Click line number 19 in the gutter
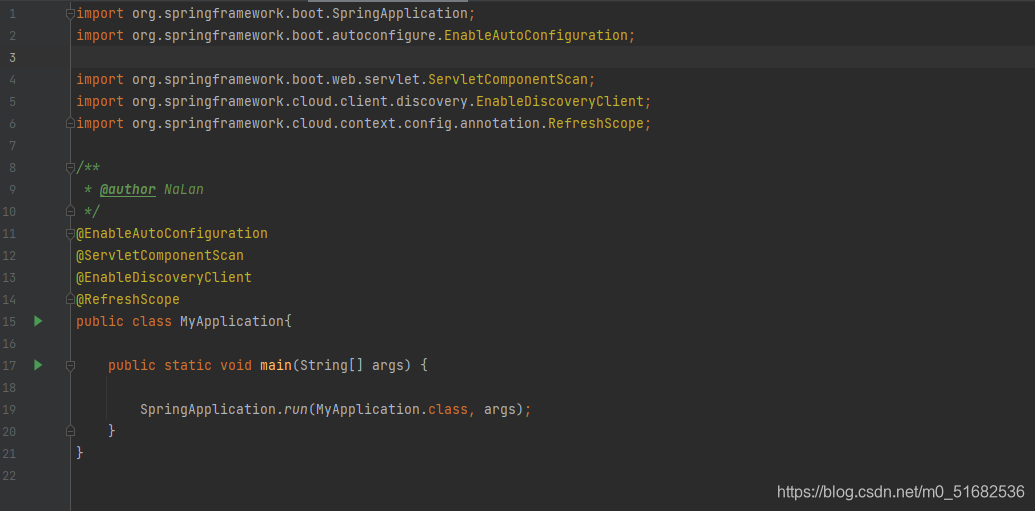This screenshot has width=1035, height=511. (9, 409)
